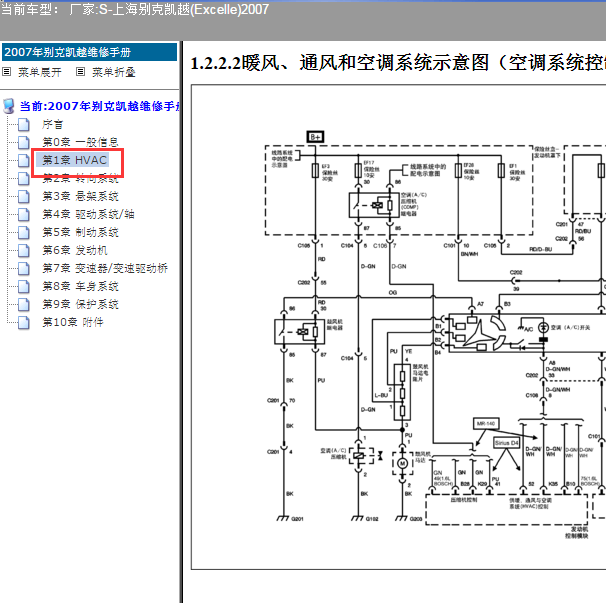Viewport: 606px width, 603px height.
Task: Click the page icon next to 第10章 附件
Action: coord(24,322)
